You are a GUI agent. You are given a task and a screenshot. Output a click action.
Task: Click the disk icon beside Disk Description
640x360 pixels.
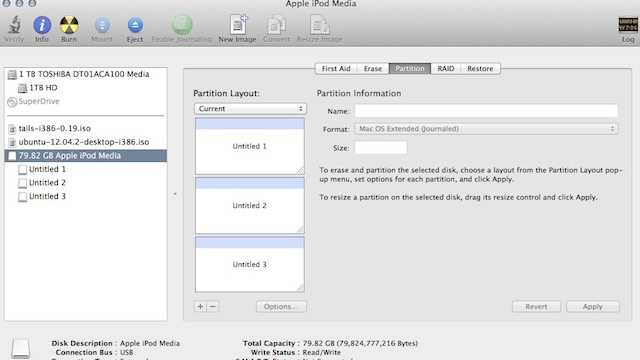20,348
